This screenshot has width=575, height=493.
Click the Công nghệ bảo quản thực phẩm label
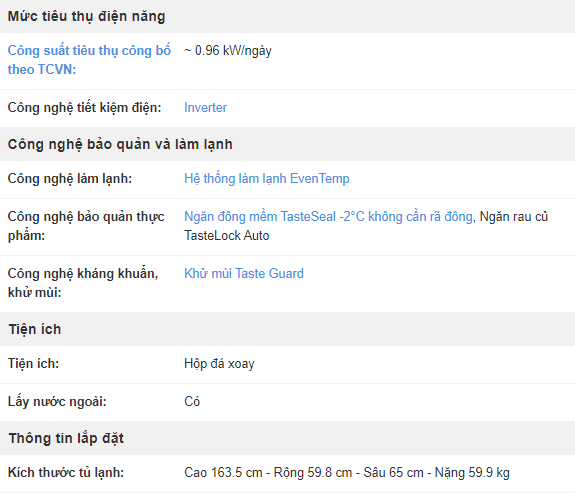pos(86,226)
